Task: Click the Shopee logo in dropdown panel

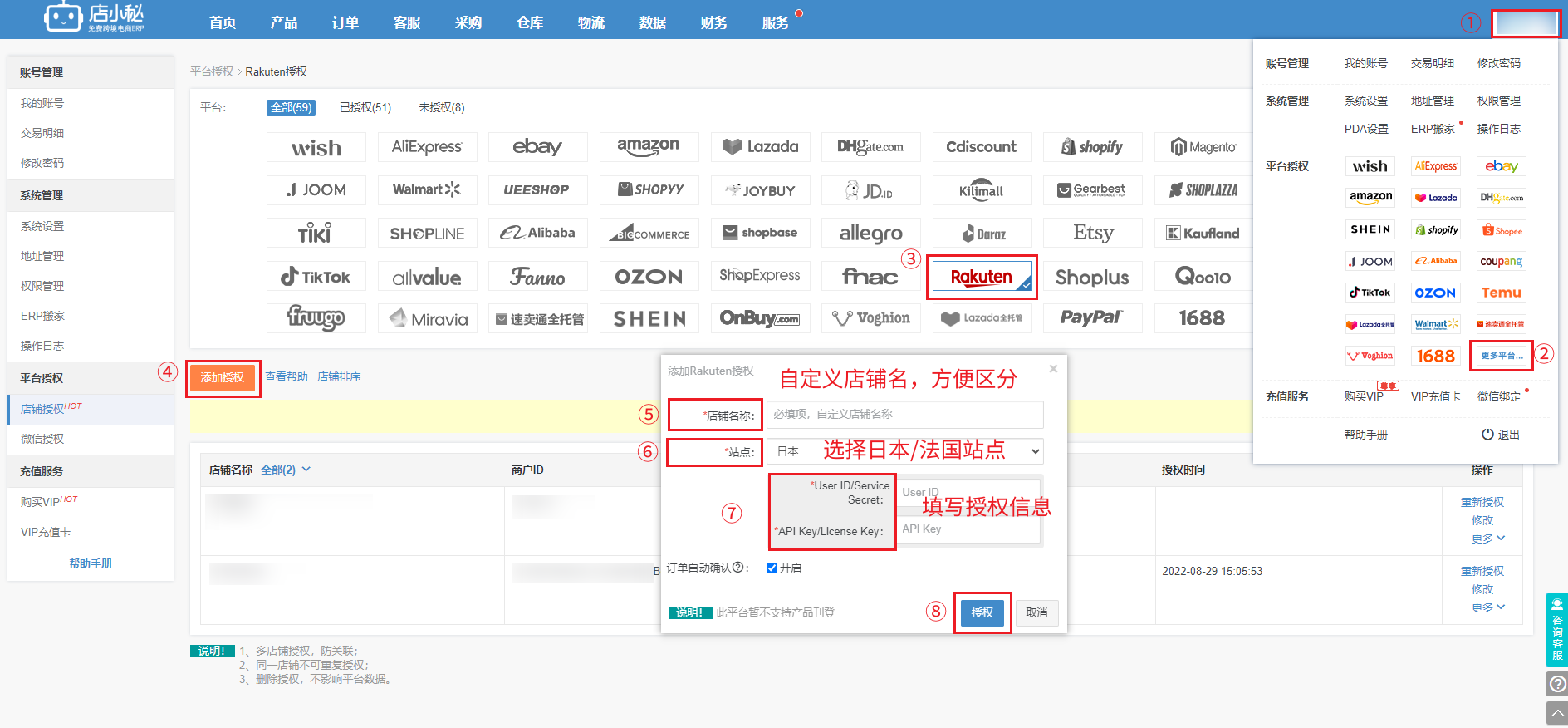Action: 1502,230
